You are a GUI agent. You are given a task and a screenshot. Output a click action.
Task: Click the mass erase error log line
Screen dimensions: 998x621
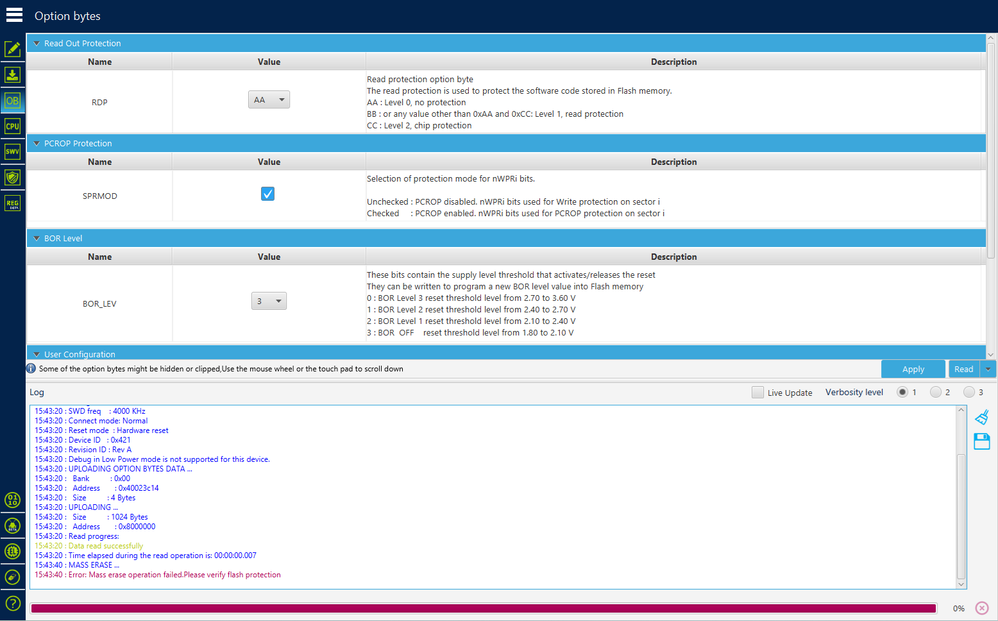pos(157,575)
